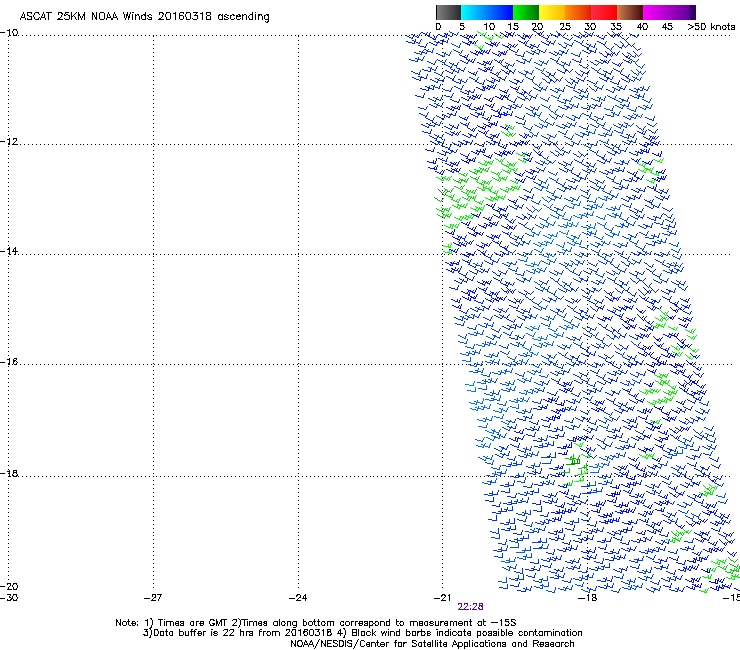
Task: Pick the brown 35-40 knots color segment
Action: click(x=630, y=12)
